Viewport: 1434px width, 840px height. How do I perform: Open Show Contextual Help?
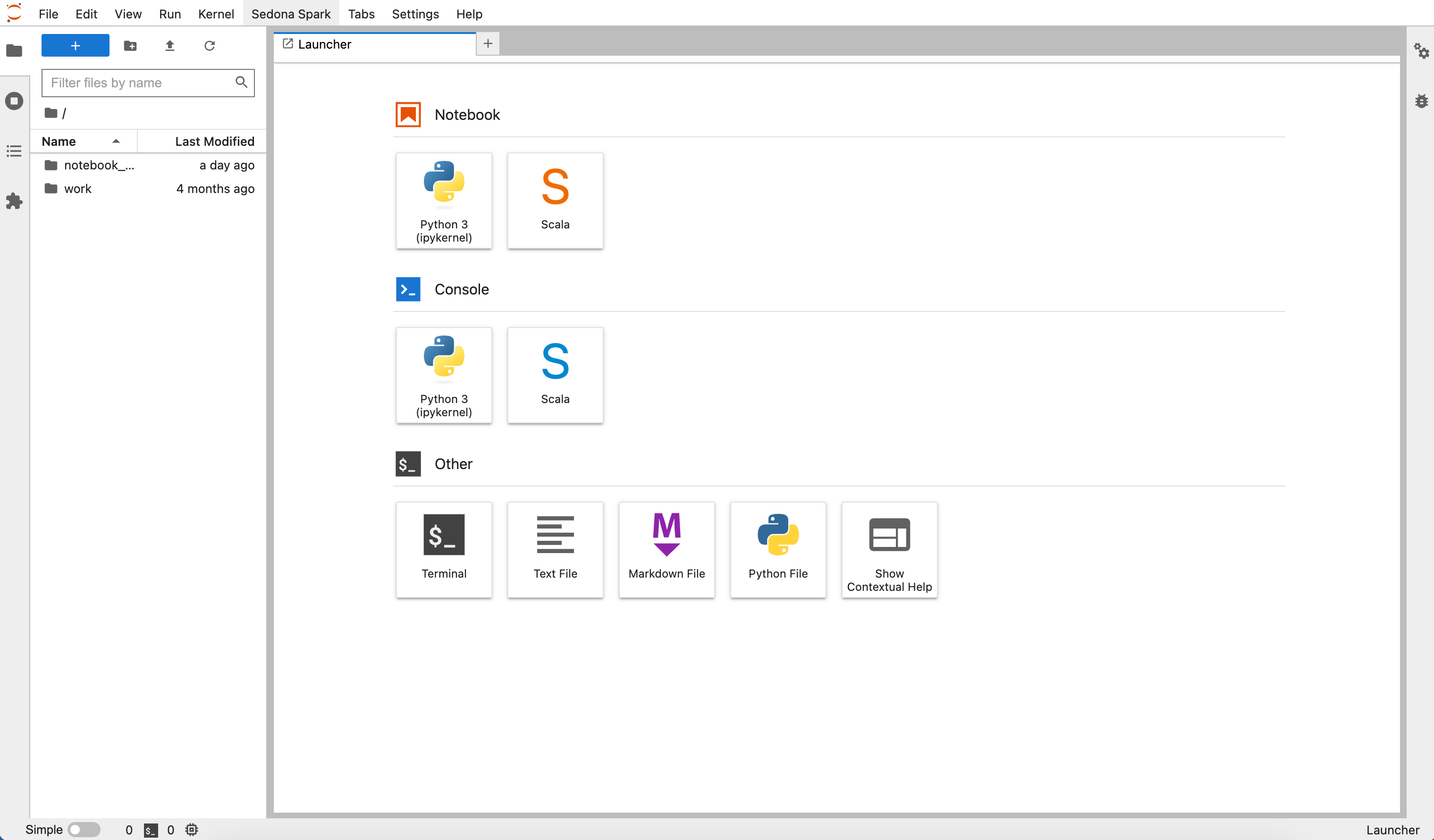click(889, 549)
